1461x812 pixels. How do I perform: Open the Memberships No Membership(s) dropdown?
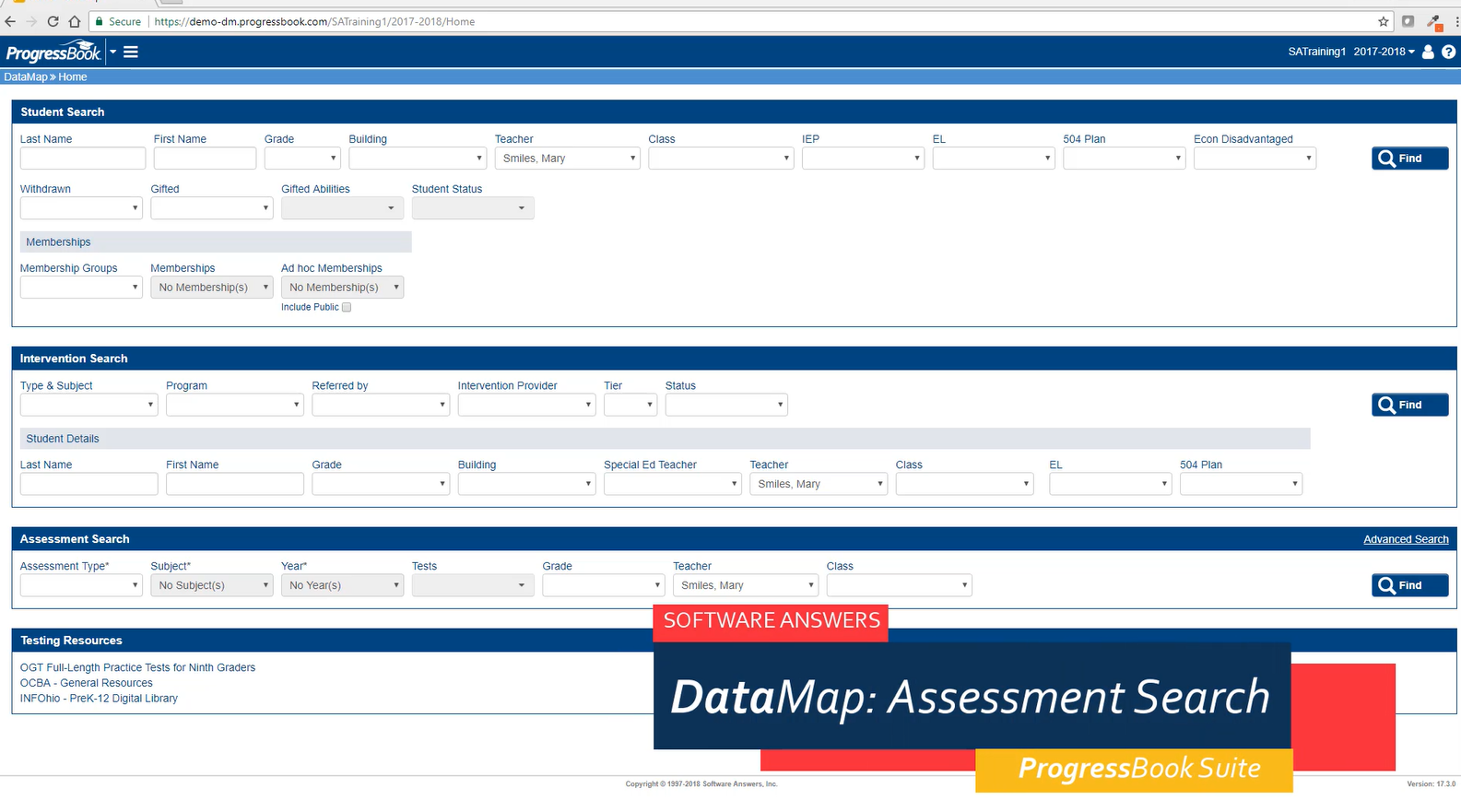[x=212, y=288]
